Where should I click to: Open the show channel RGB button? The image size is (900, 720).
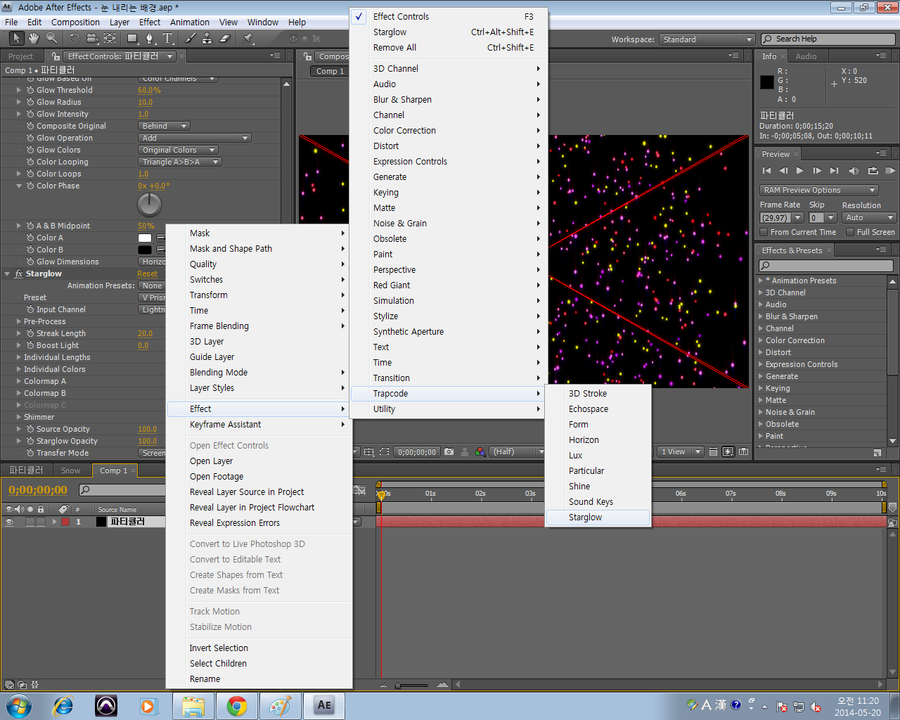coord(480,452)
